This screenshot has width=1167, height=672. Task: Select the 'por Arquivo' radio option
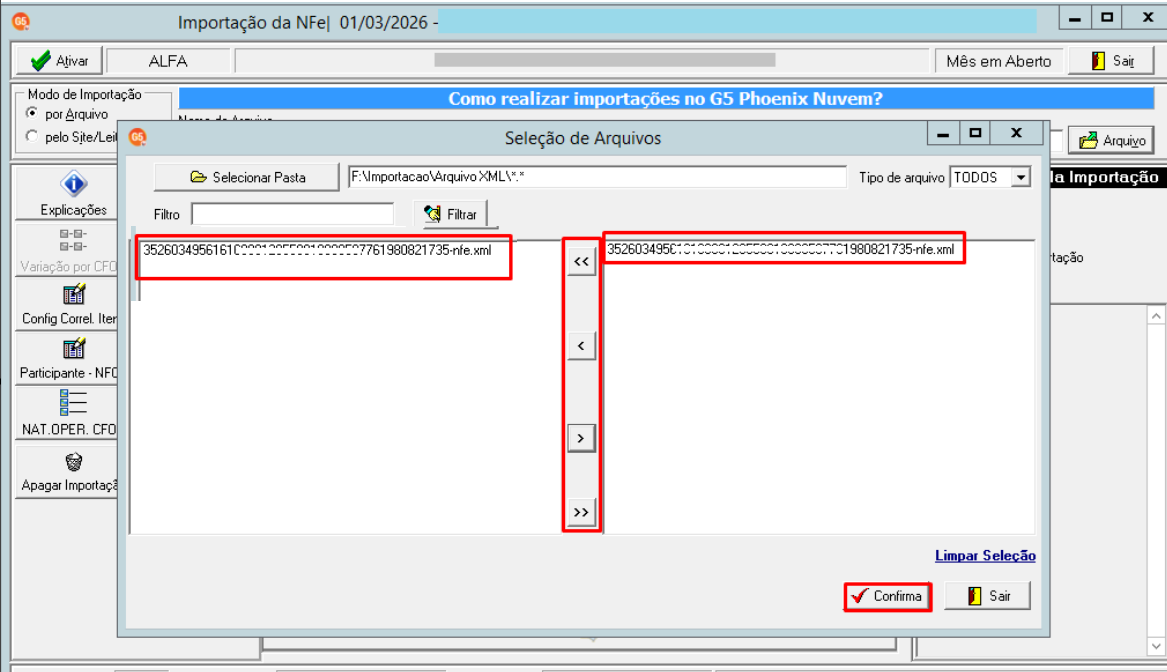click(x=32, y=114)
